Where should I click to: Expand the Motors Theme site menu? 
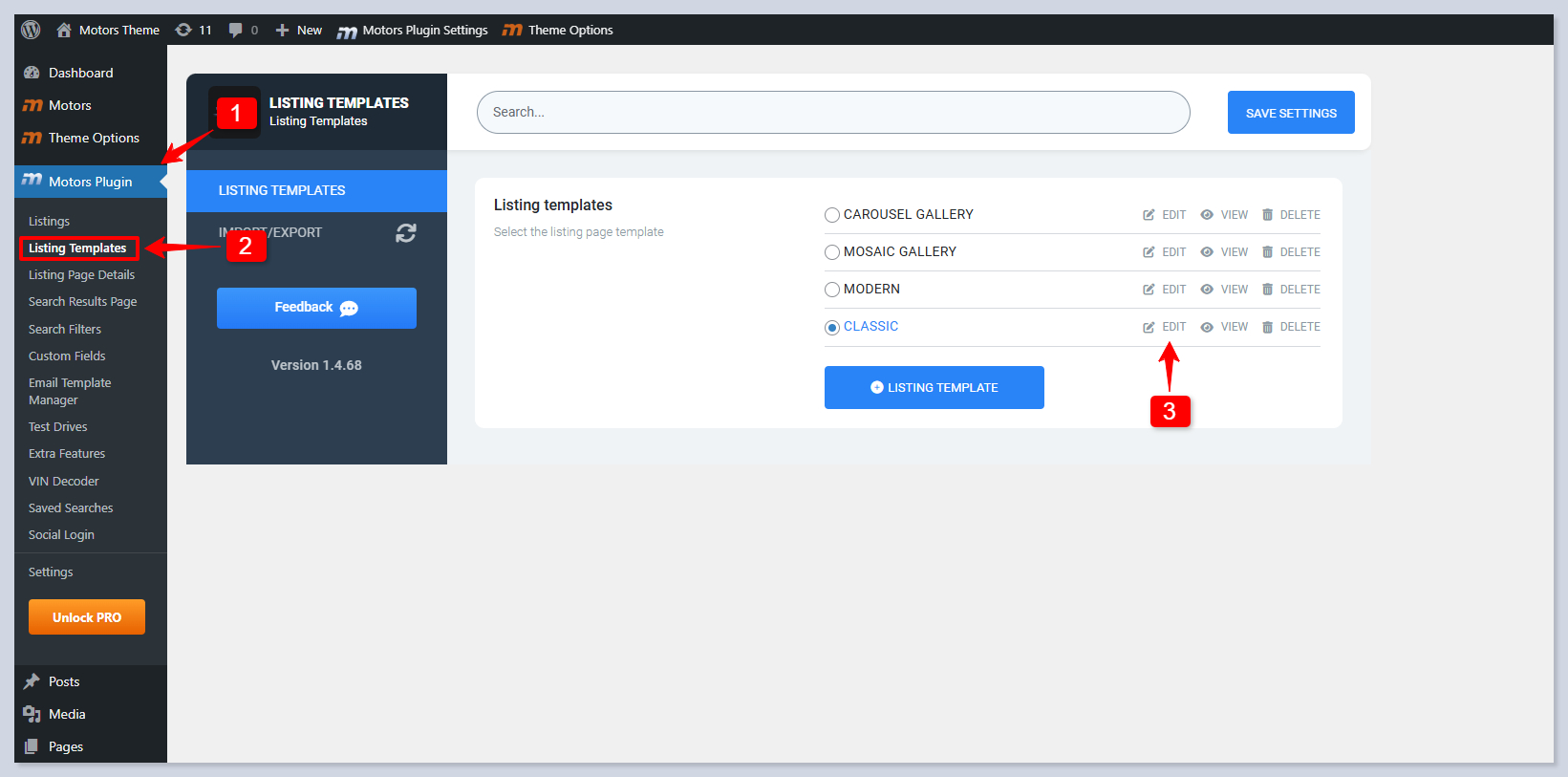[x=108, y=30]
